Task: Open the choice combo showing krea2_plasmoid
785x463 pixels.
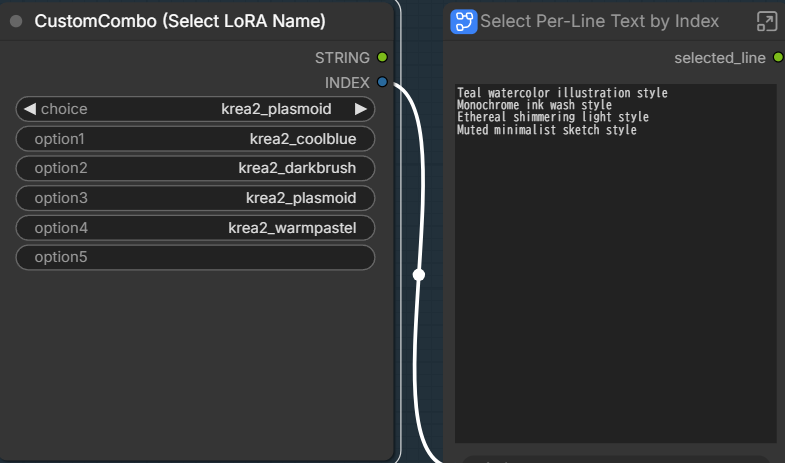Action: [195, 109]
